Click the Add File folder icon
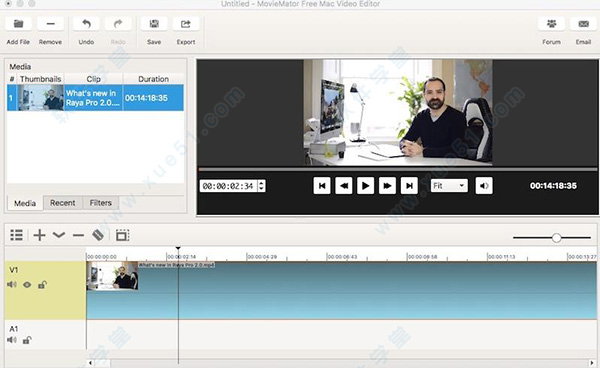The width and height of the screenshot is (600, 368). [x=18, y=24]
